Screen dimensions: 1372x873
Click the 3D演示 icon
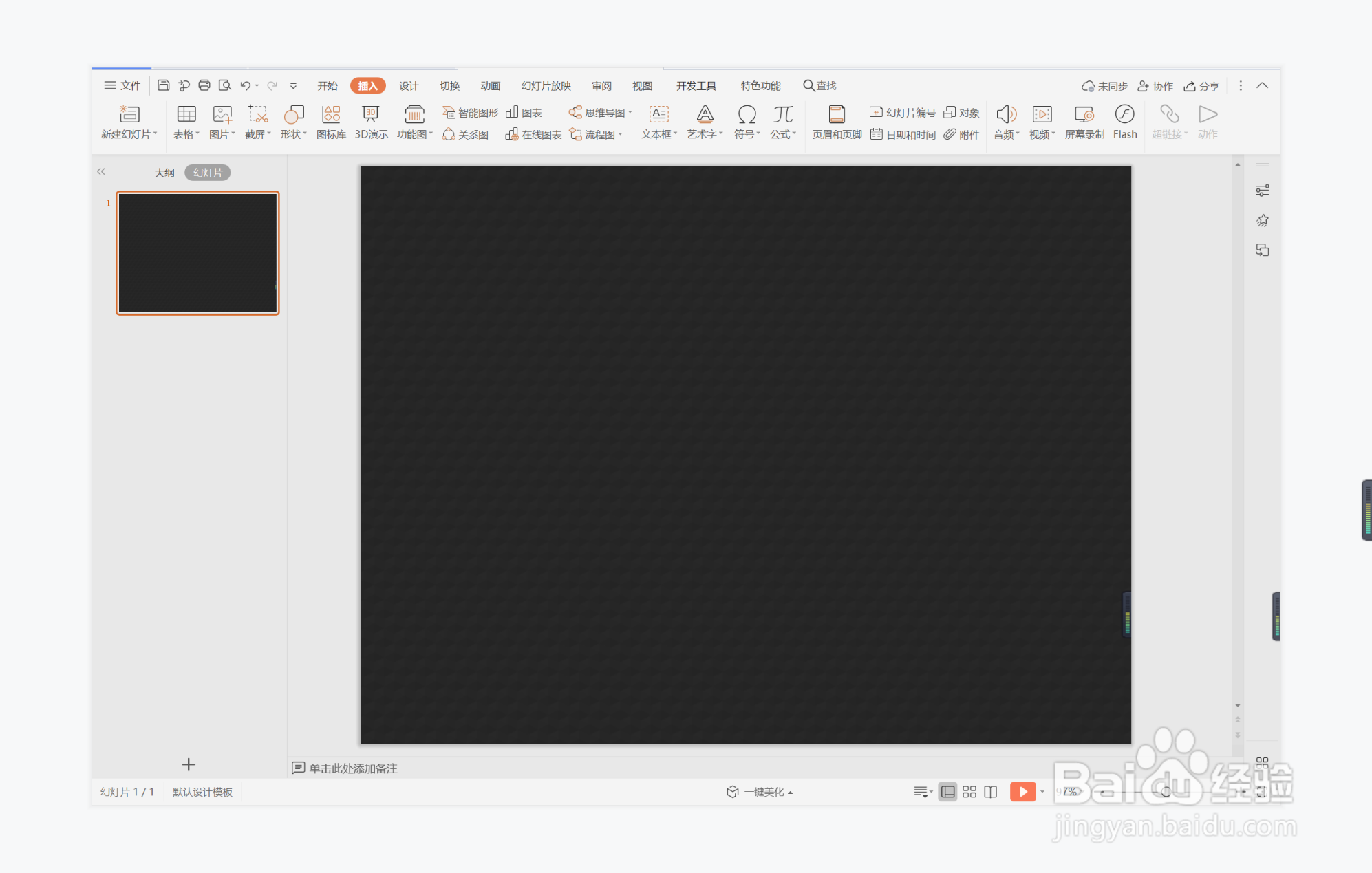pyautogui.click(x=372, y=122)
